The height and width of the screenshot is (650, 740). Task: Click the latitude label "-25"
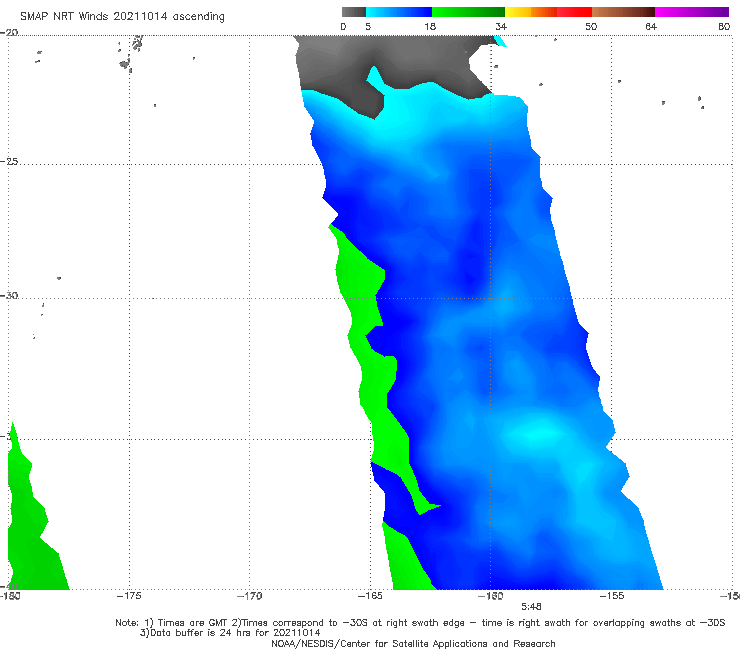click(9, 161)
